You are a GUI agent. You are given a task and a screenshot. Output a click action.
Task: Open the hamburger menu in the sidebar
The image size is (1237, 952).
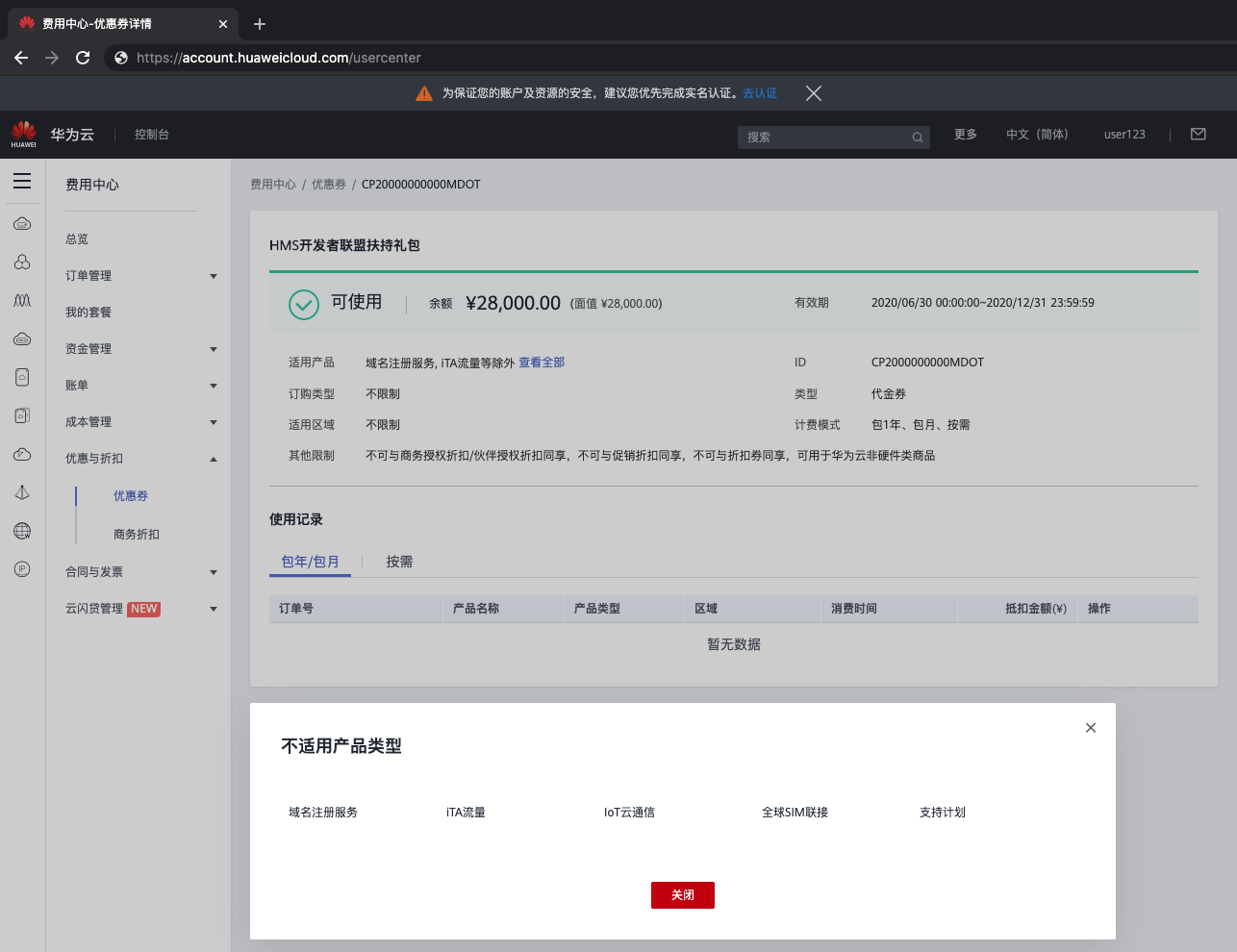22,181
